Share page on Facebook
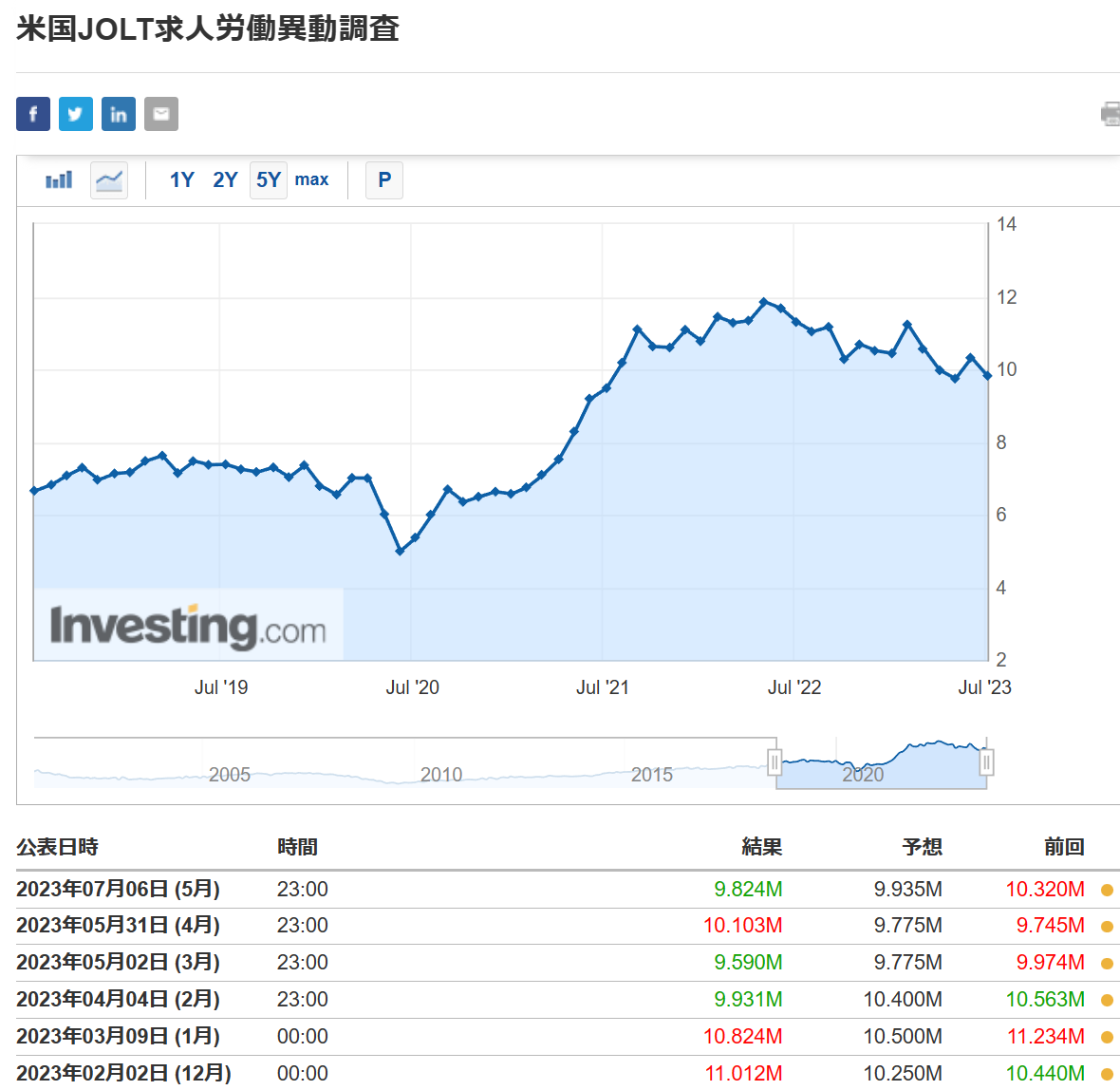 click(33, 114)
